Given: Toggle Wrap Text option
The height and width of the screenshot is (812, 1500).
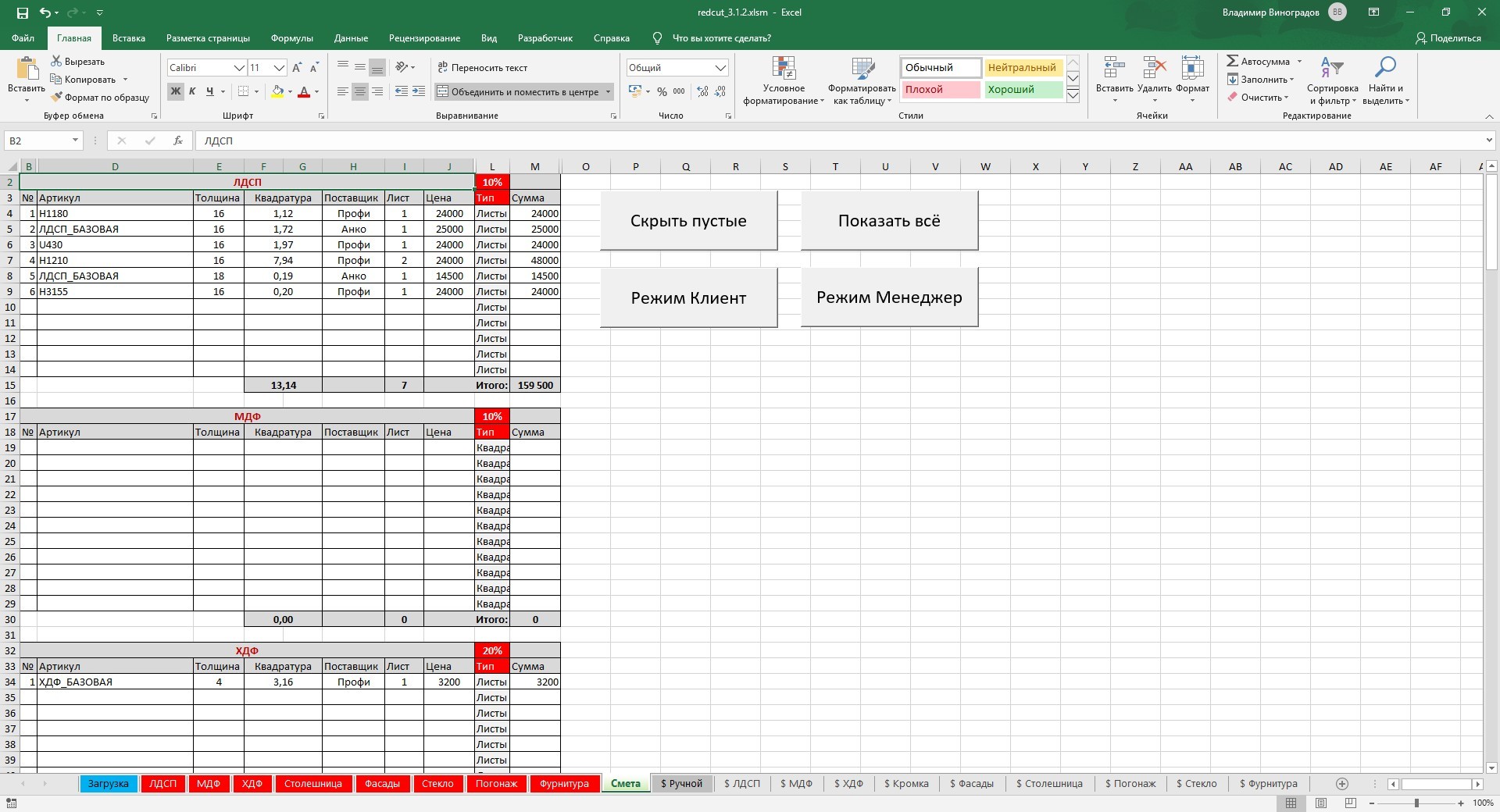Looking at the screenshot, I should [482, 68].
